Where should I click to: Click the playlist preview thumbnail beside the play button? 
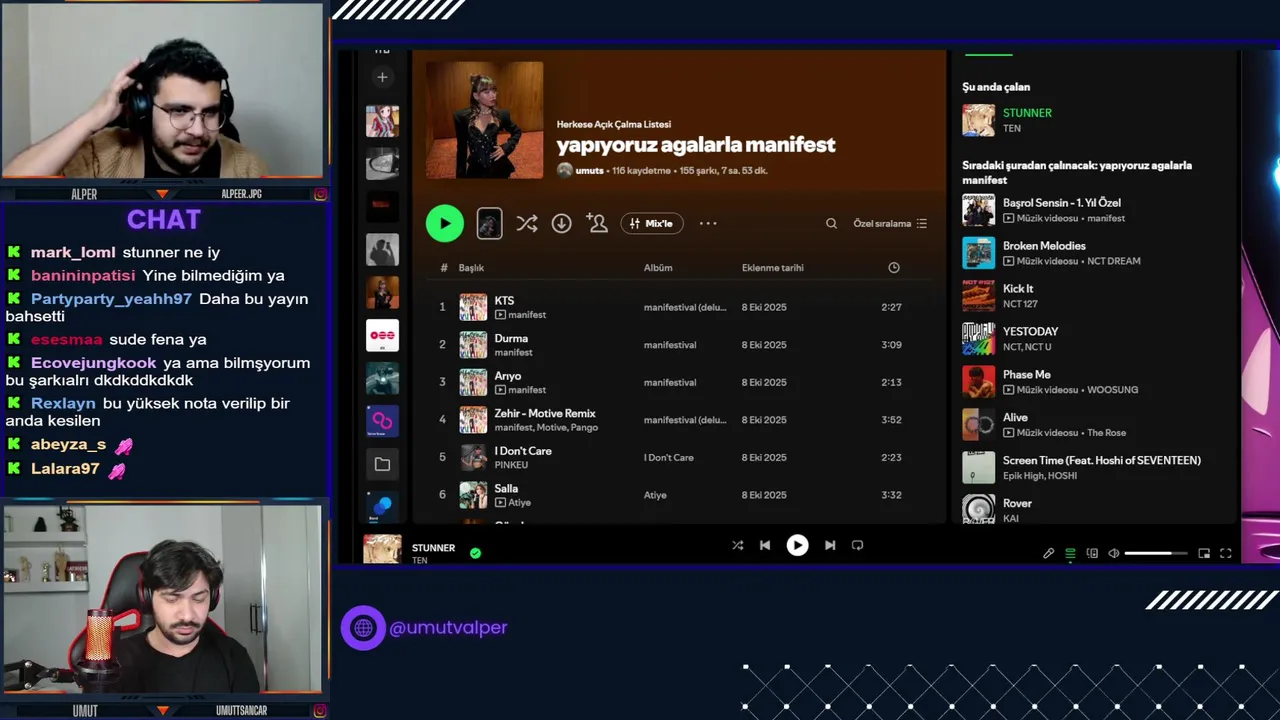(x=489, y=223)
